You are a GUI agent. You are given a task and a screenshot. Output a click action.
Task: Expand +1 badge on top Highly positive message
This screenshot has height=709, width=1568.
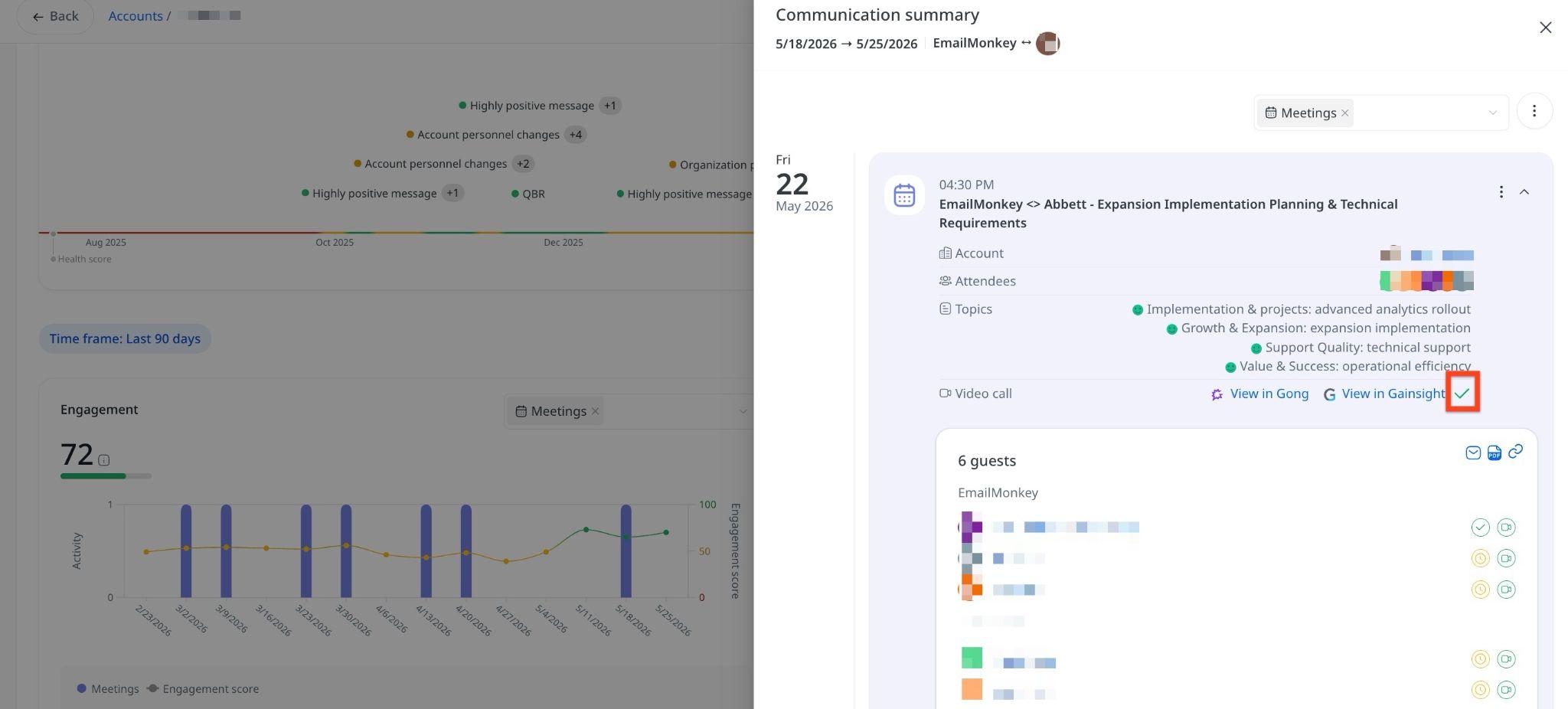(x=609, y=106)
